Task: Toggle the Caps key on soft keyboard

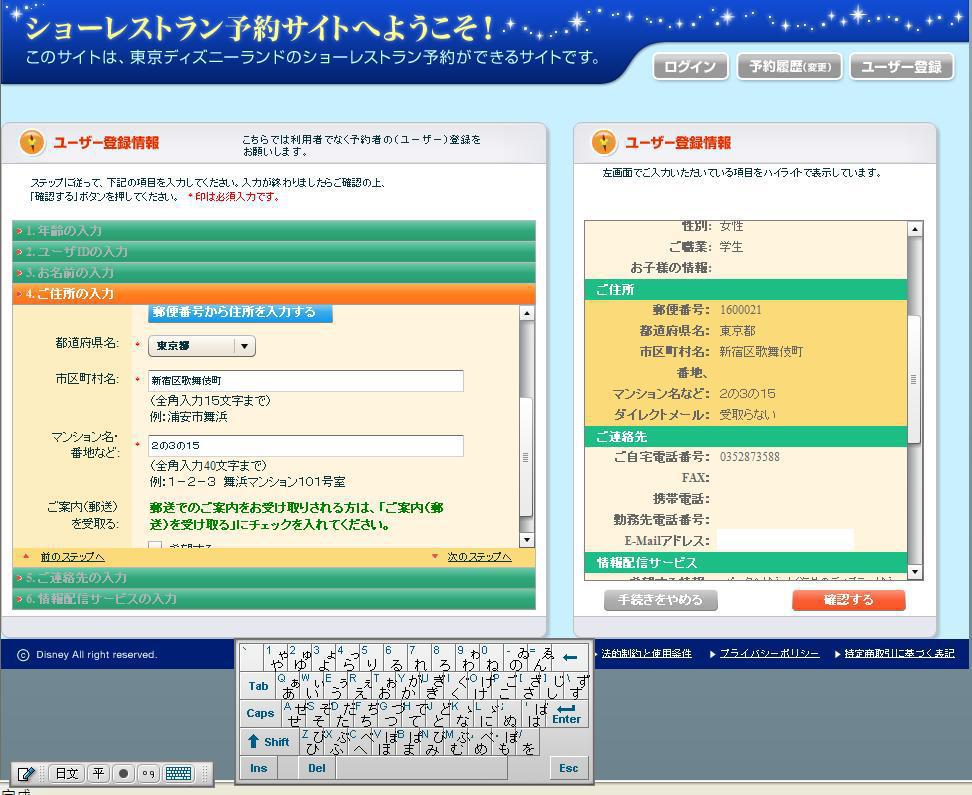Action: coord(260,713)
